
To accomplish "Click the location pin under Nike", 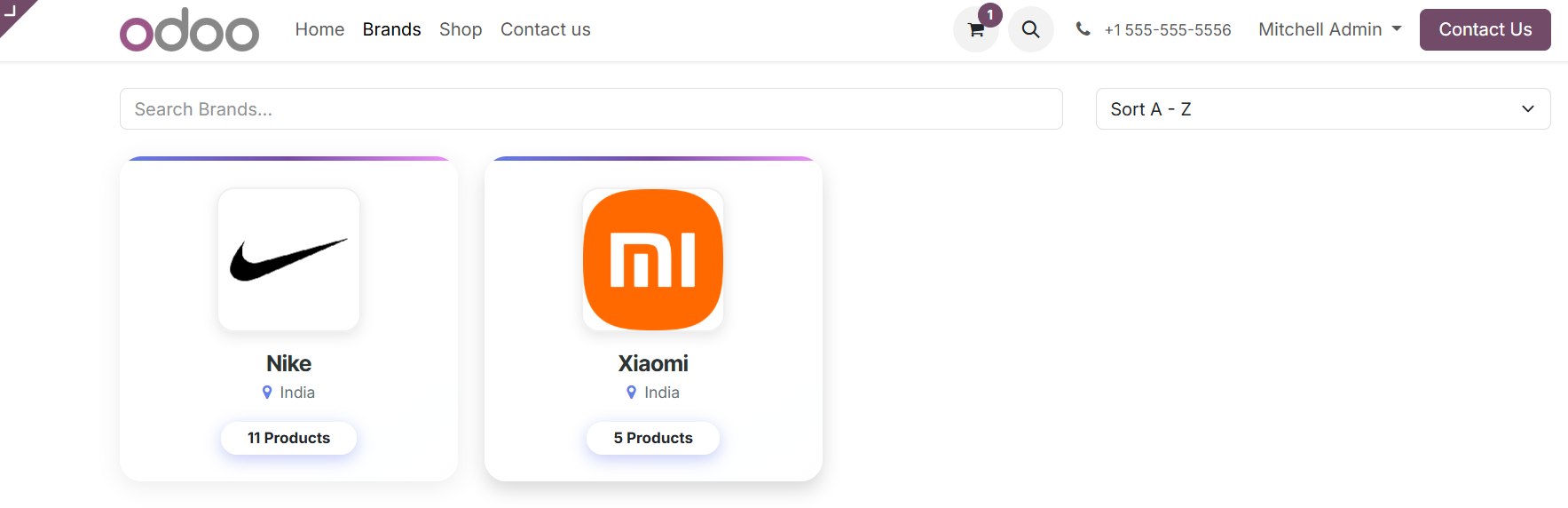I will coord(267,393).
